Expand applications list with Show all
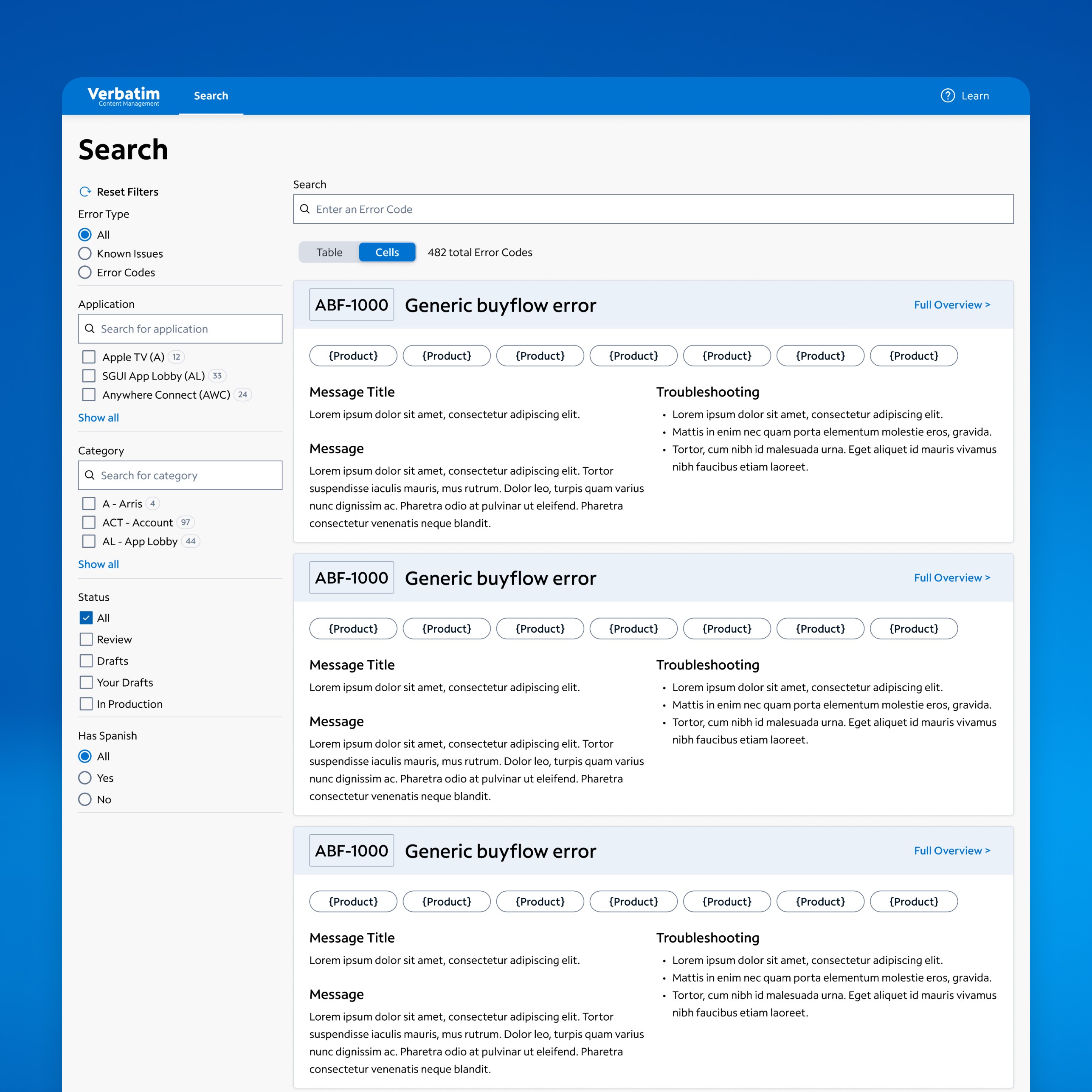This screenshot has width=1092, height=1092. click(99, 418)
